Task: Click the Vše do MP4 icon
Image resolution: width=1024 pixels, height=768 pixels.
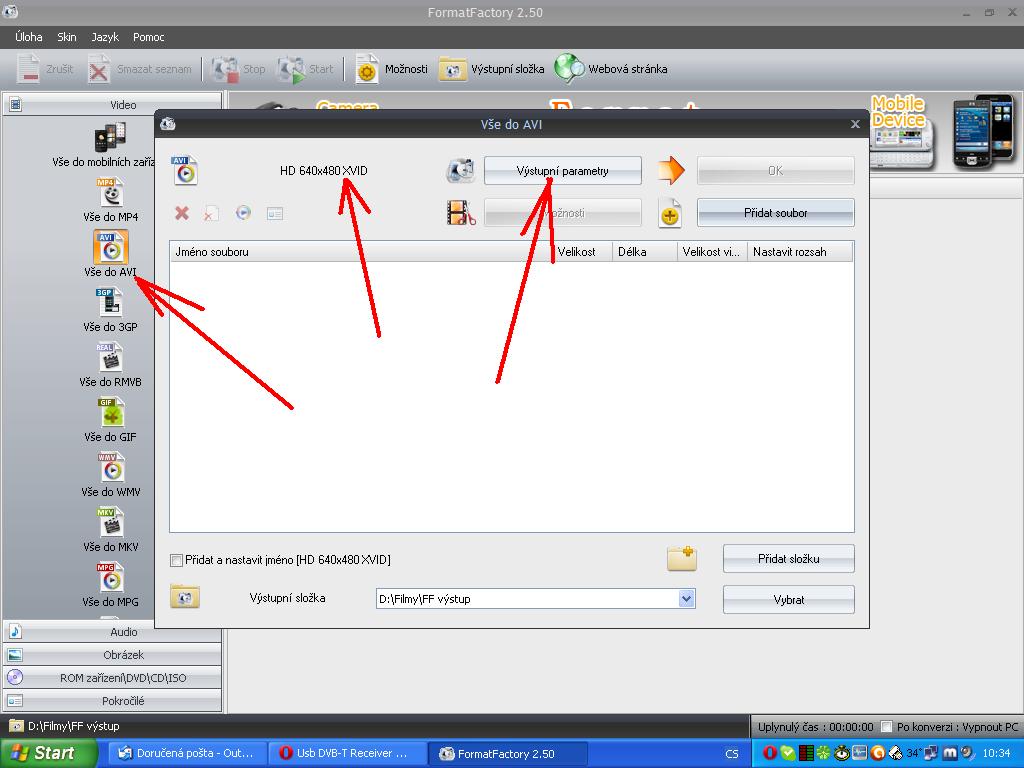Action: coord(111,193)
